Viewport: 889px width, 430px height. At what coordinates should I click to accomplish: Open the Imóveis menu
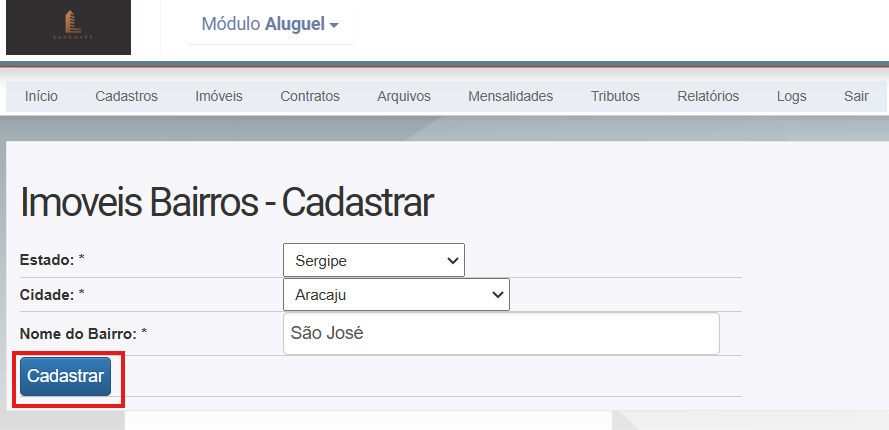(219, 96)
